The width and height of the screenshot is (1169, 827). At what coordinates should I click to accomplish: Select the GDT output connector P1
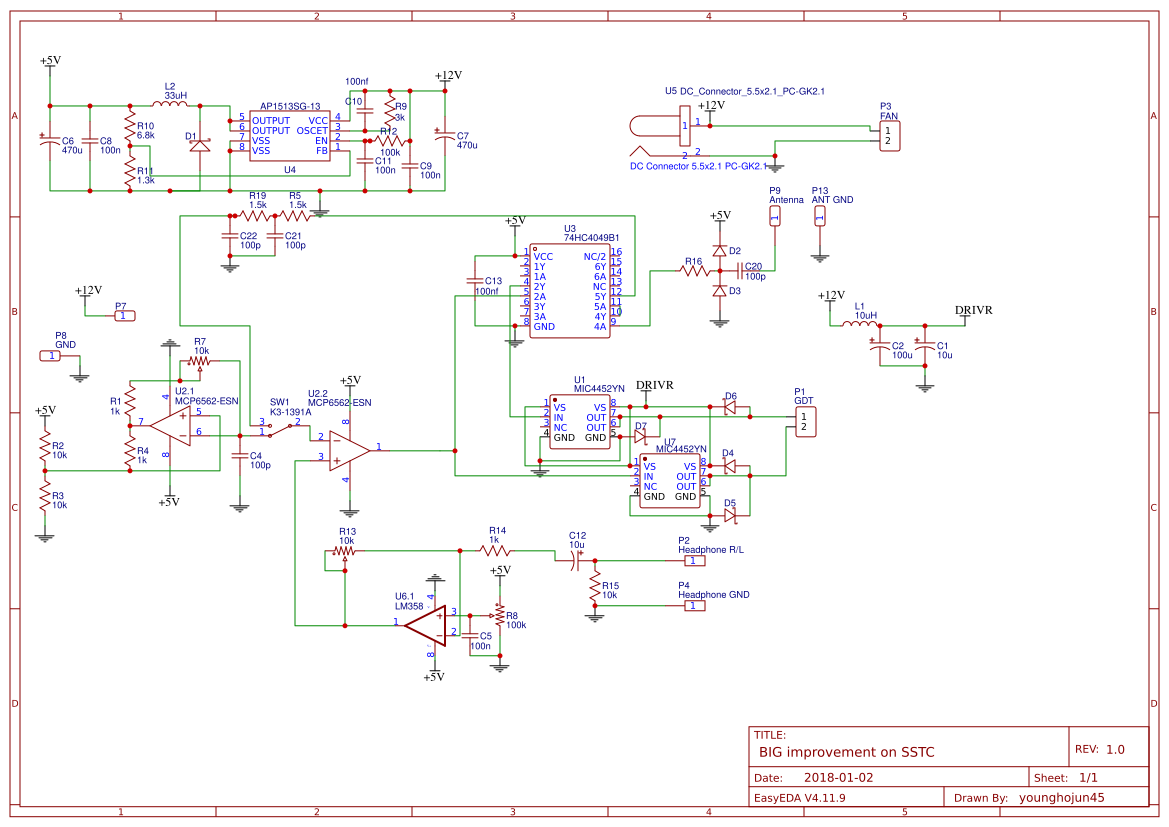805,422
